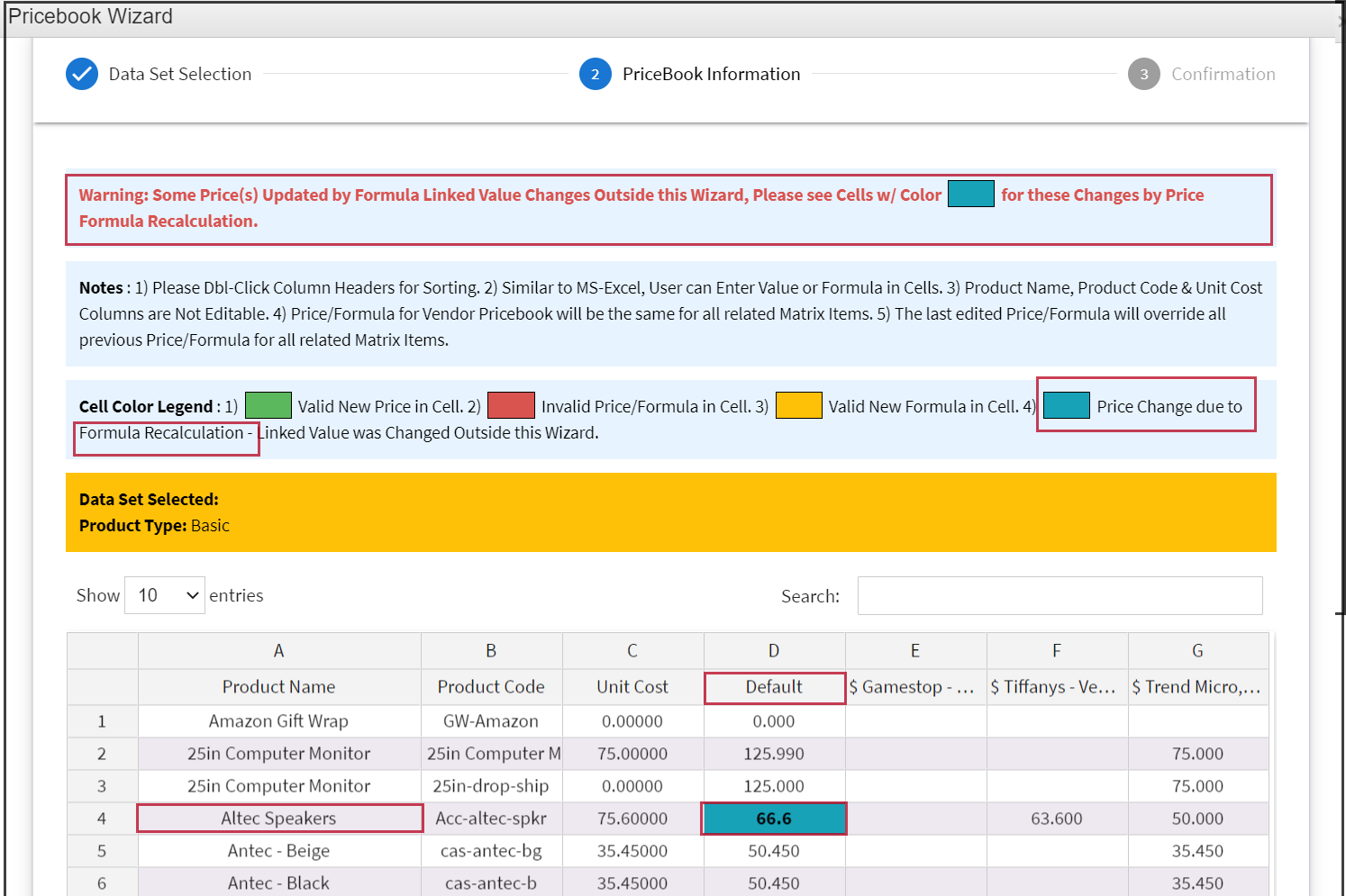Click the 75.00000 unit cost cell

[x=632, y=754]
